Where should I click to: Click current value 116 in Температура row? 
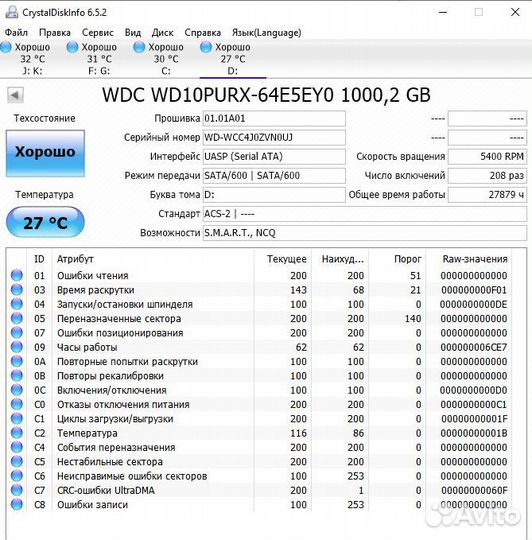[x=298, y=433]
